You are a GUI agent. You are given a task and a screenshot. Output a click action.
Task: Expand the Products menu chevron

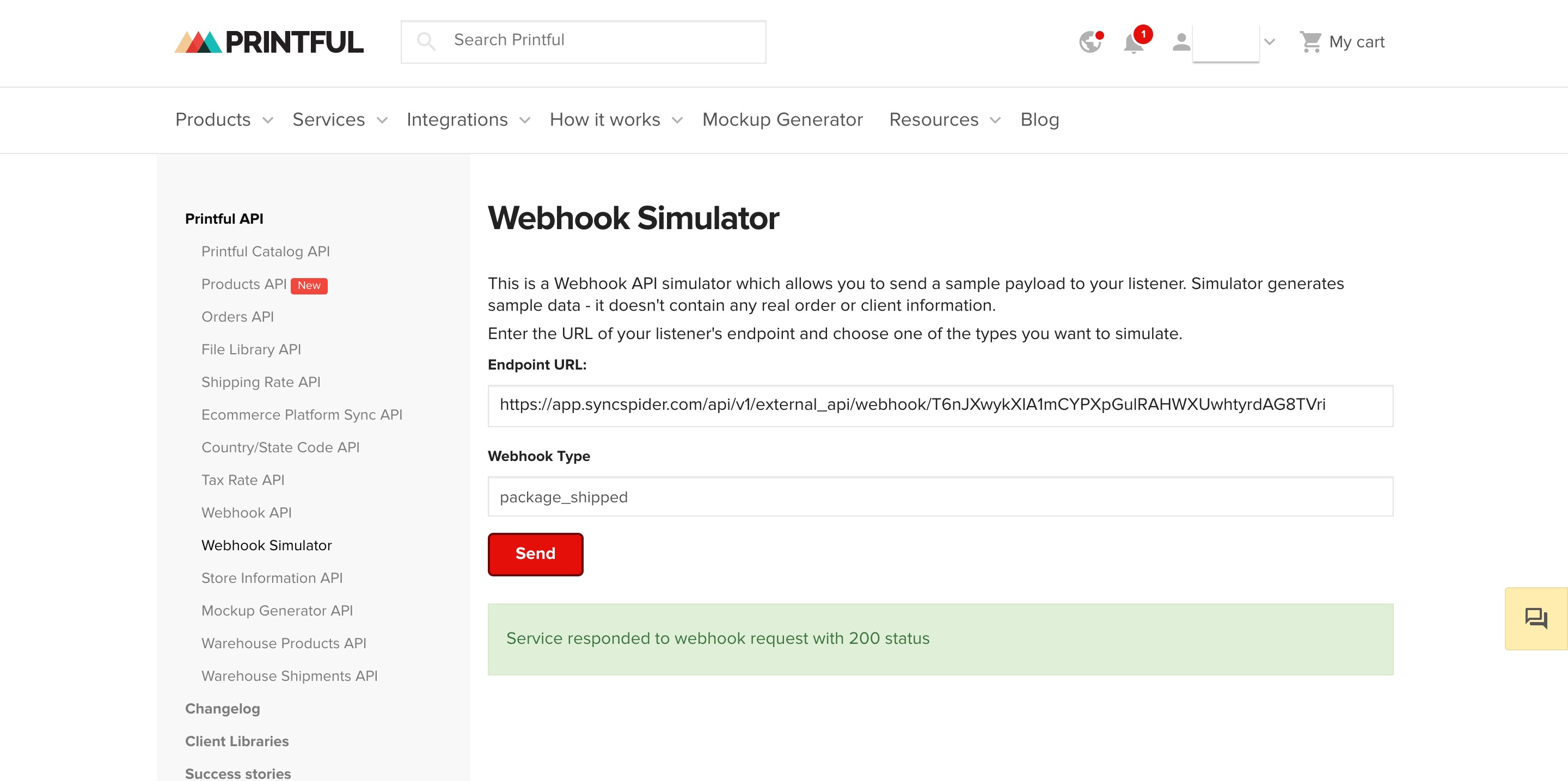tap(268, 120)
